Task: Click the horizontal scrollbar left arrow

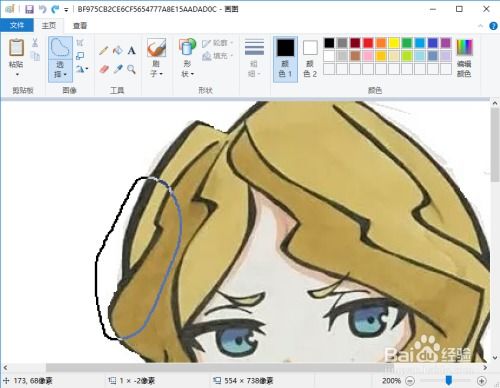Action: (x=5, y=367)
